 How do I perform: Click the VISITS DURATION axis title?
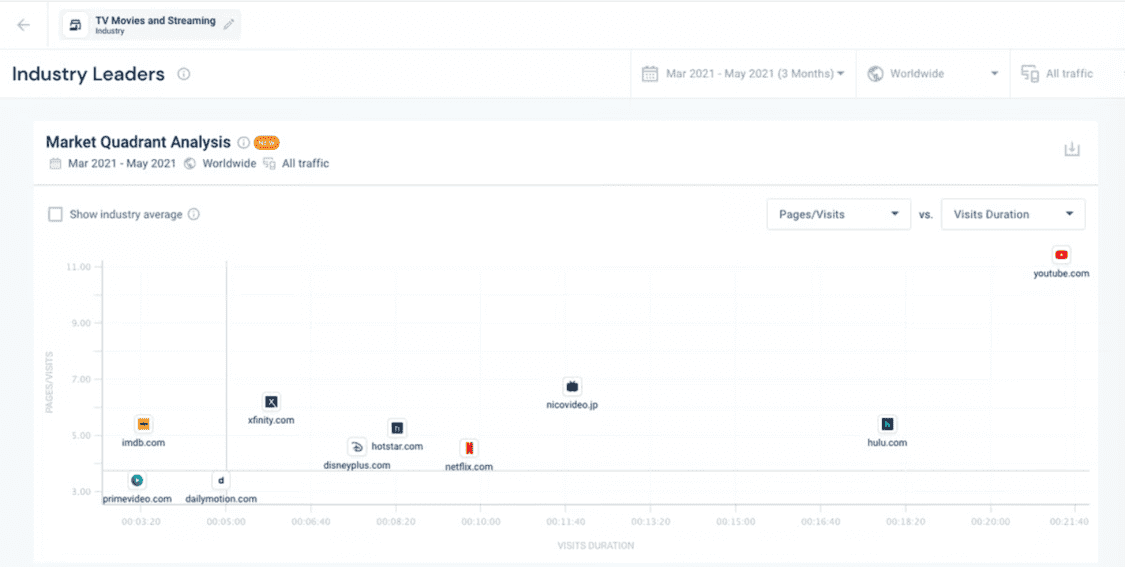coord(596,545)
